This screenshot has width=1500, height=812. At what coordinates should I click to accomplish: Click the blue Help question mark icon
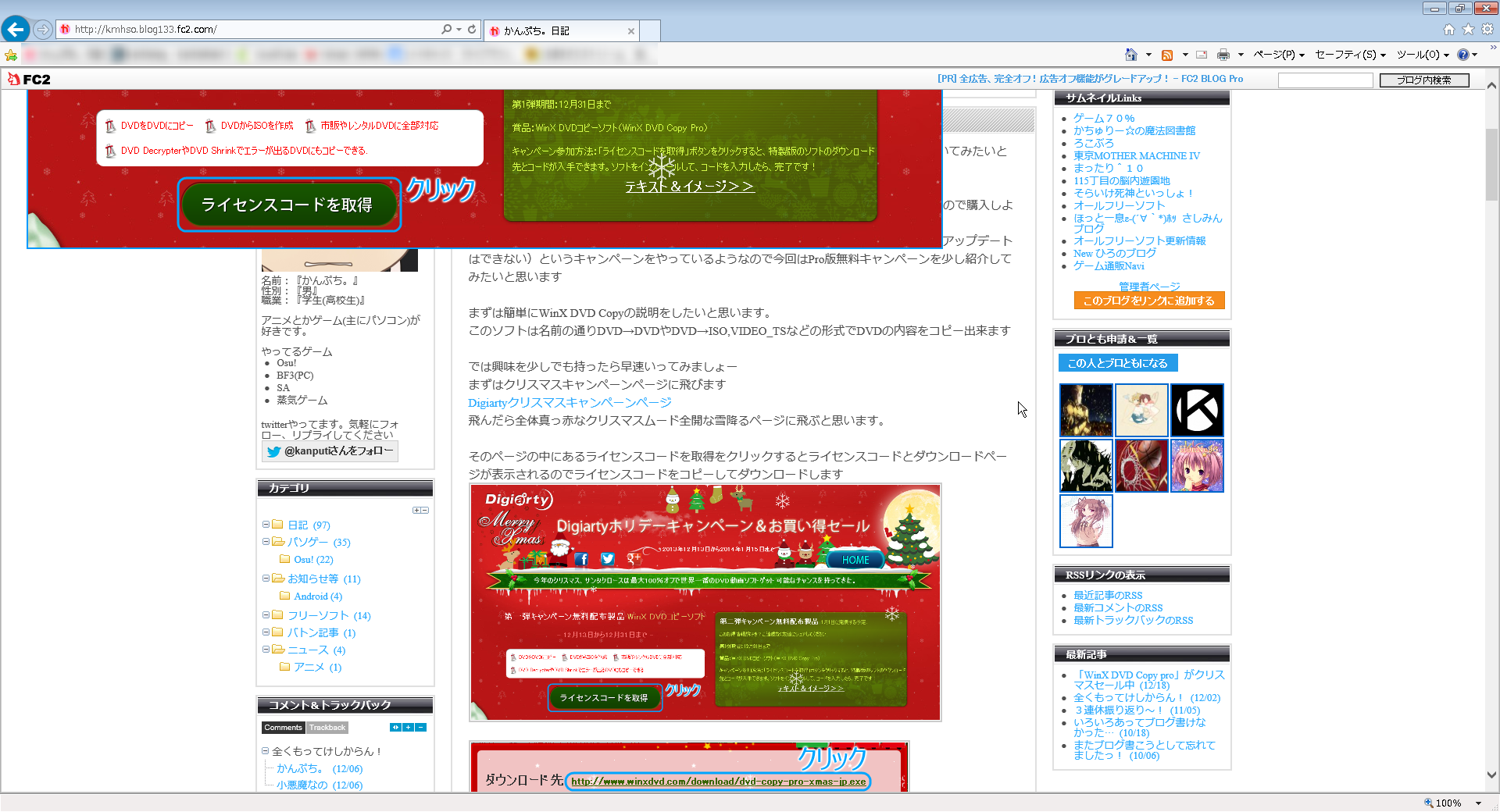point(1462,55)
